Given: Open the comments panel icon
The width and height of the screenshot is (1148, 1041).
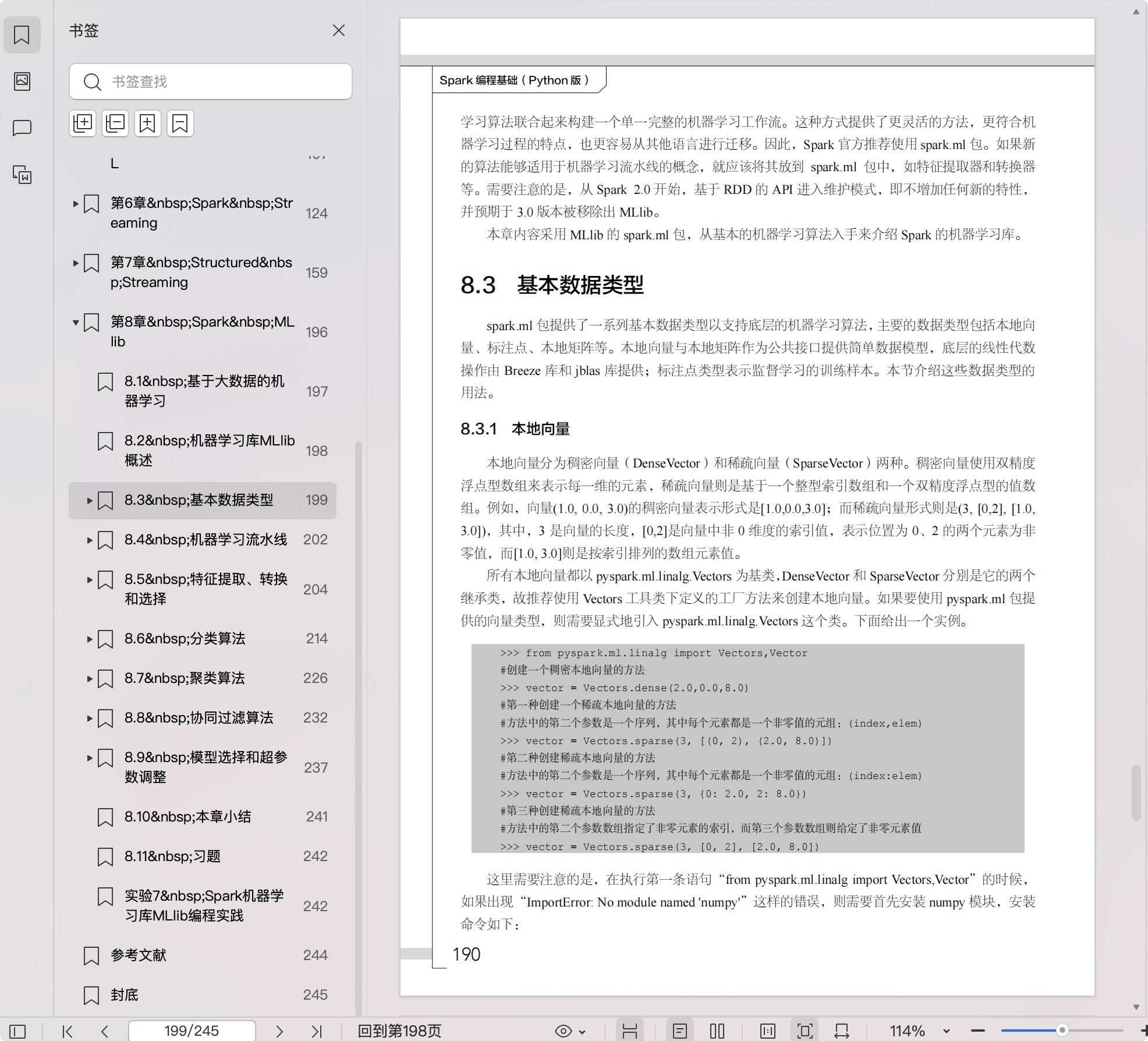Looking at the screenshot, I should tap(22, 128).
